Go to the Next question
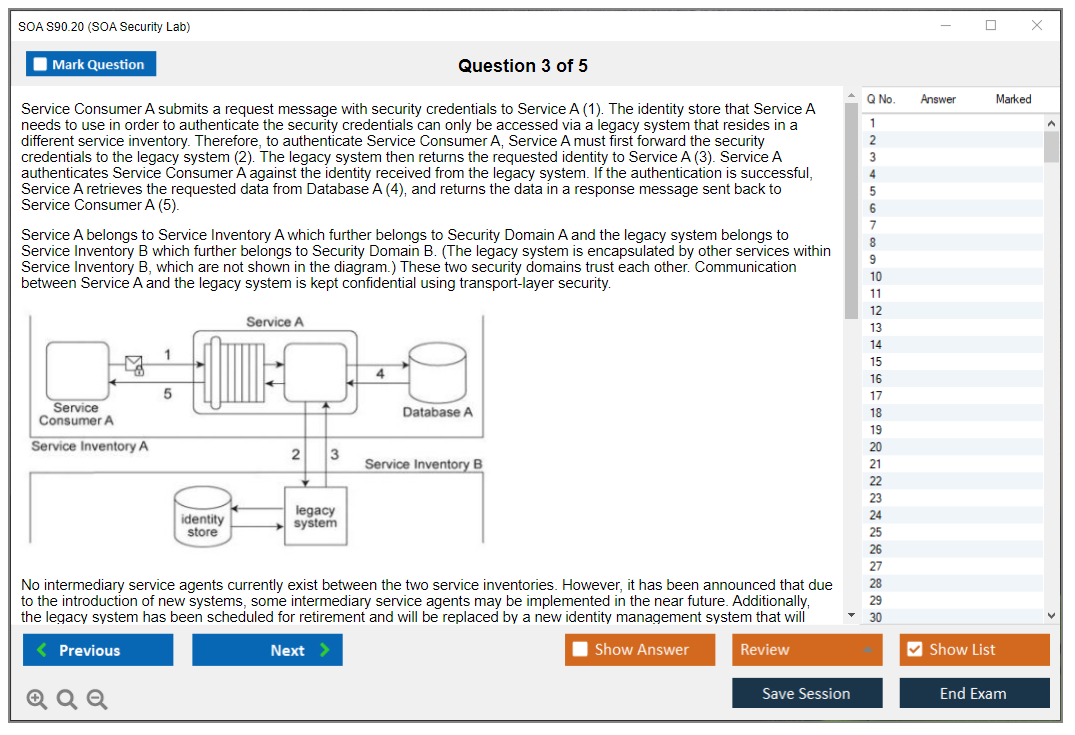Viewport: 1075px width, 735px height. 267,650
